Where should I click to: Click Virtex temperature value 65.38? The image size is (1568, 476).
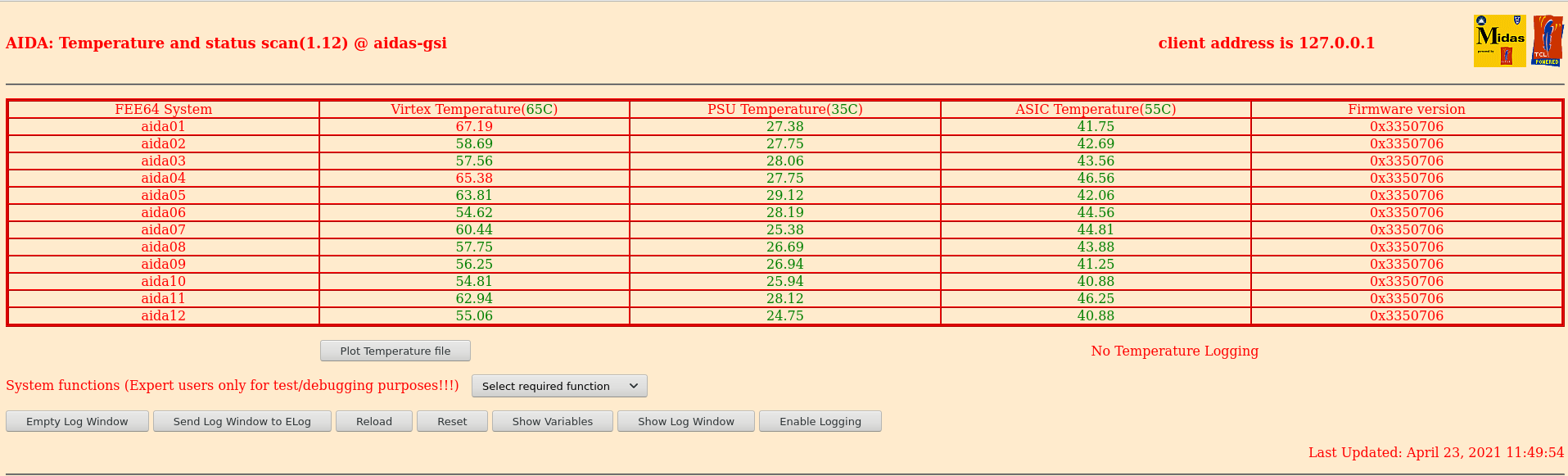point(474,178)
